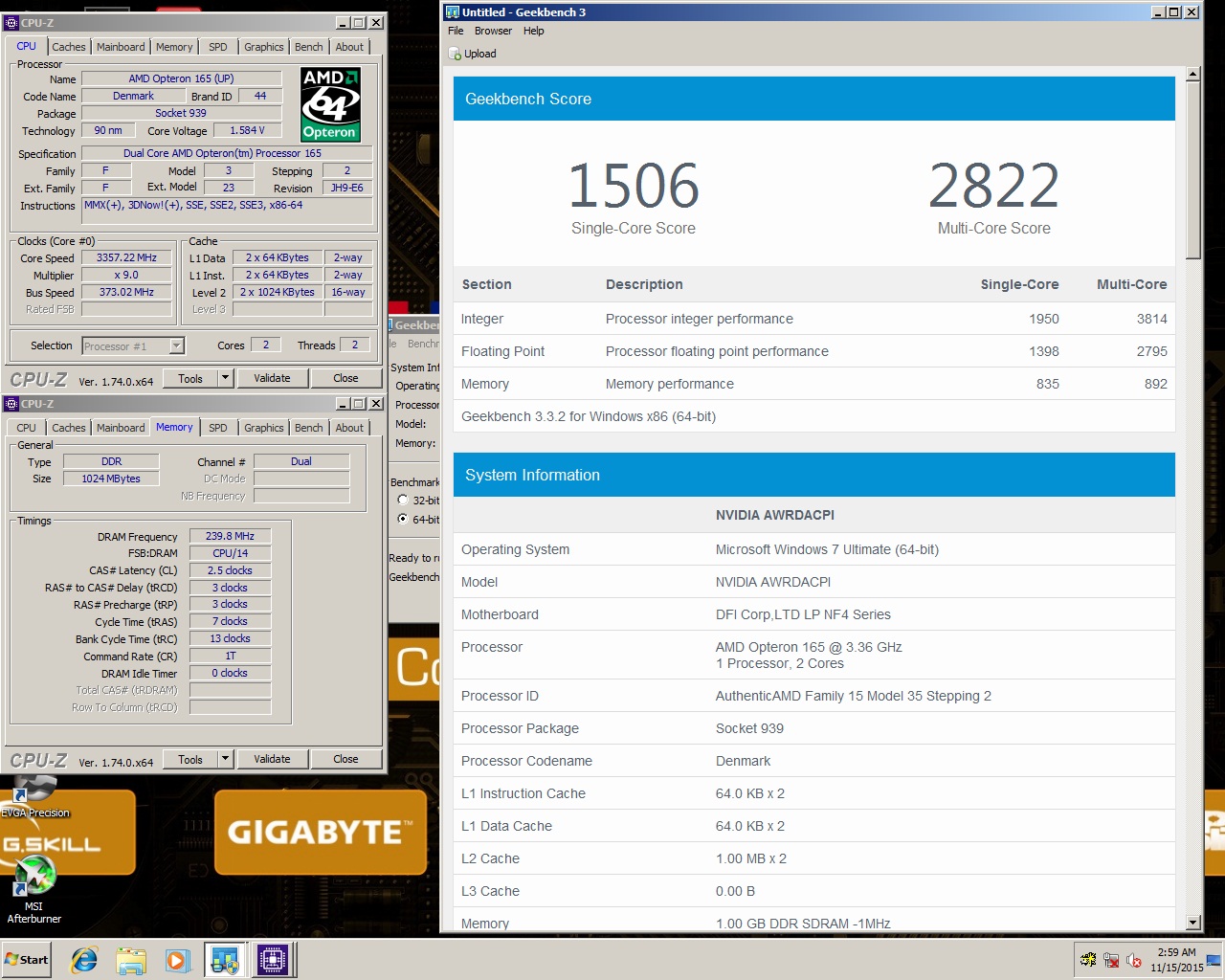Click the Core Voltage value 1.584 V
The image size is (1225, 980).
click(247, 130)
